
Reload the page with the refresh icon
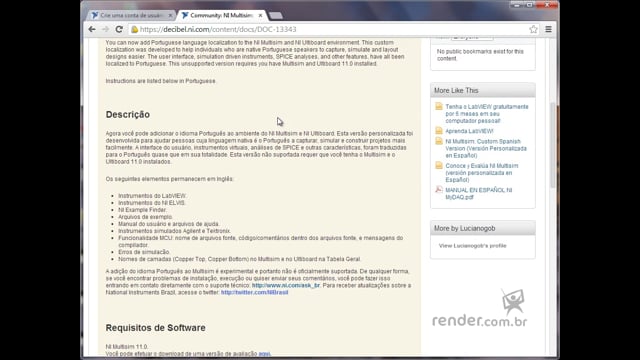tap(119, 29)
